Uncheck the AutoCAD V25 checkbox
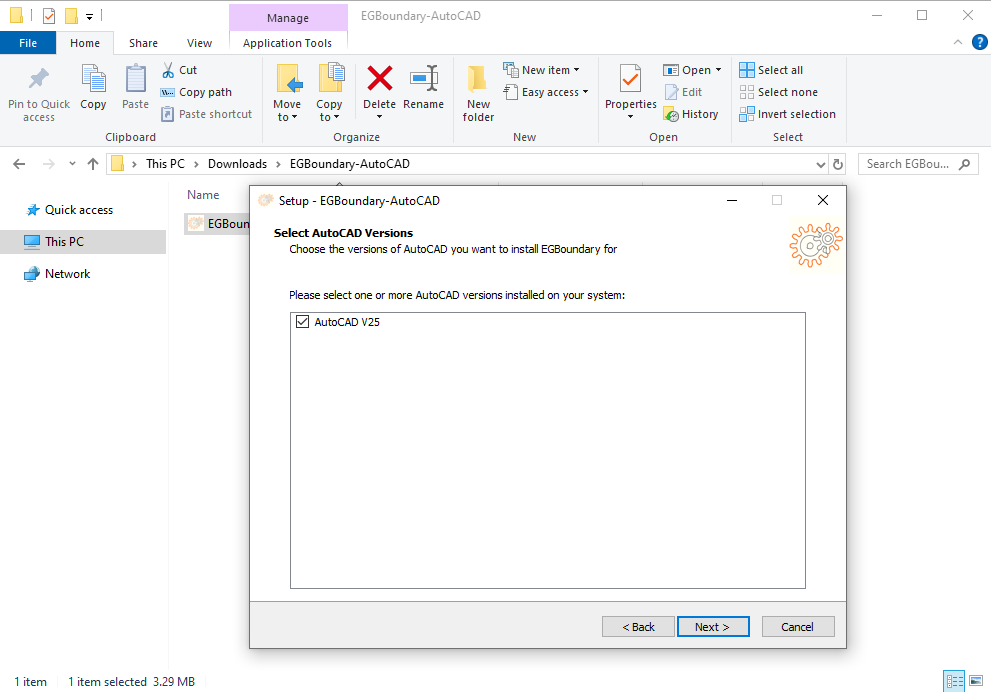The width and height of the screenshot is (991, 692). [x=303, y=322]
